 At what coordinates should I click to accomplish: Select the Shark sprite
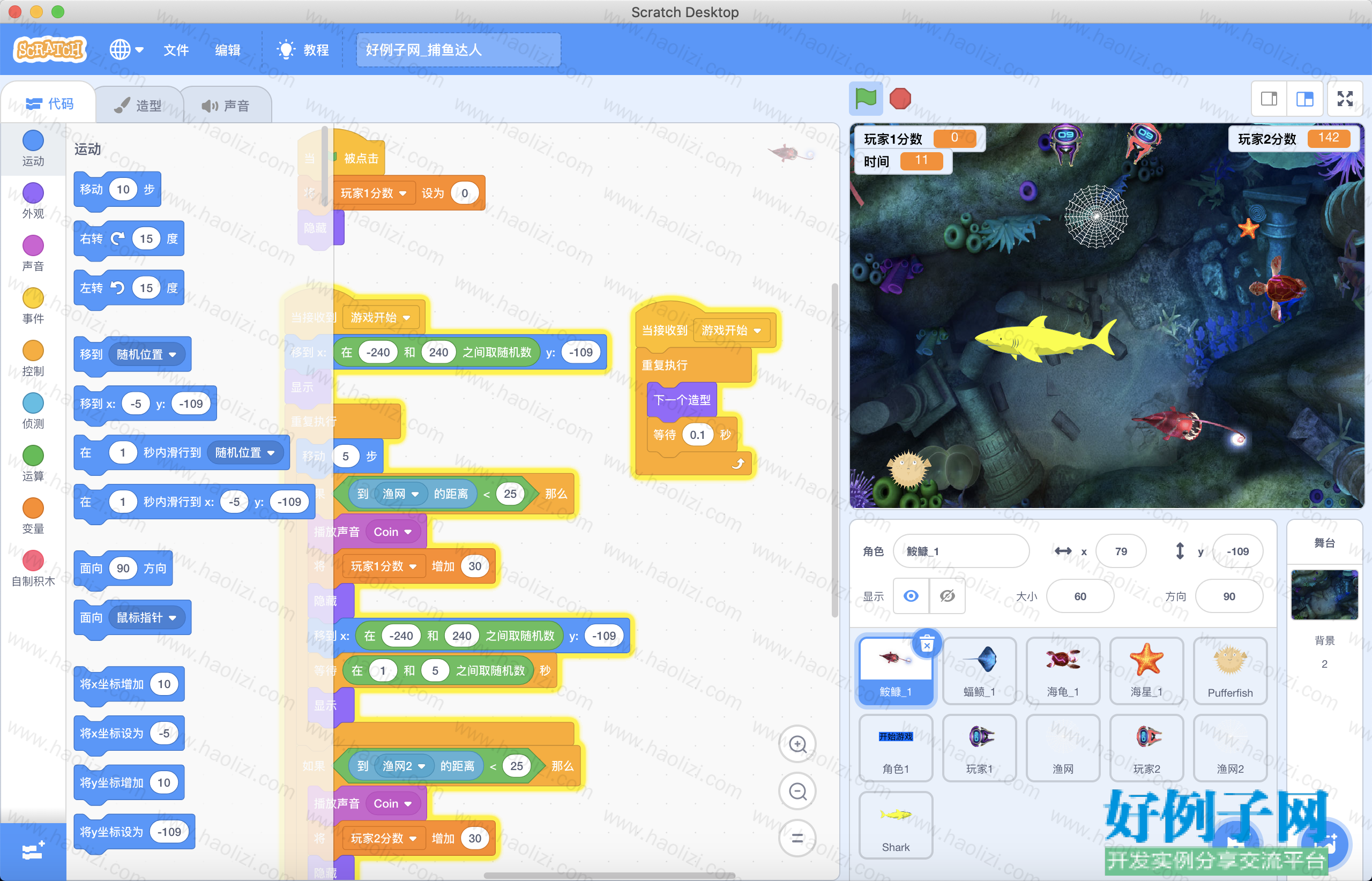click(896, 825)
